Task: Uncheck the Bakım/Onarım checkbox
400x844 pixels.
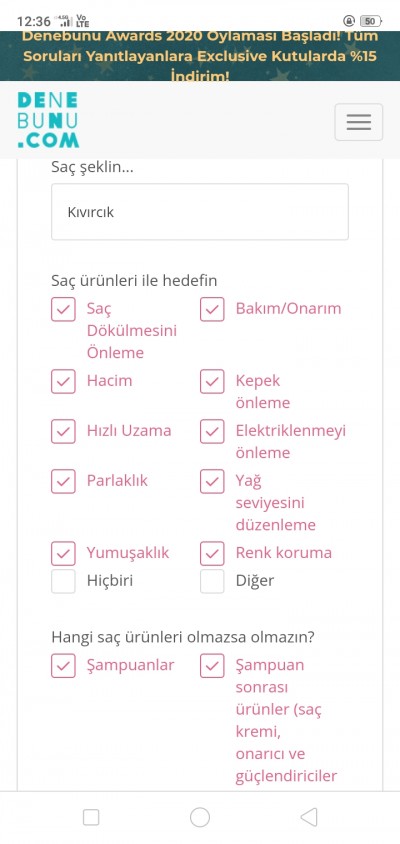Action: click(212, 310)
